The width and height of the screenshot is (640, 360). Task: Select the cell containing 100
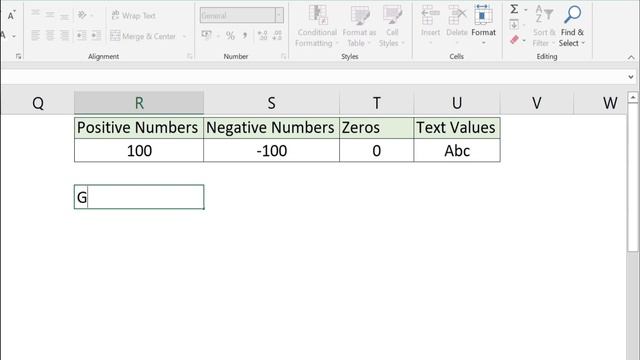(139, 151)
